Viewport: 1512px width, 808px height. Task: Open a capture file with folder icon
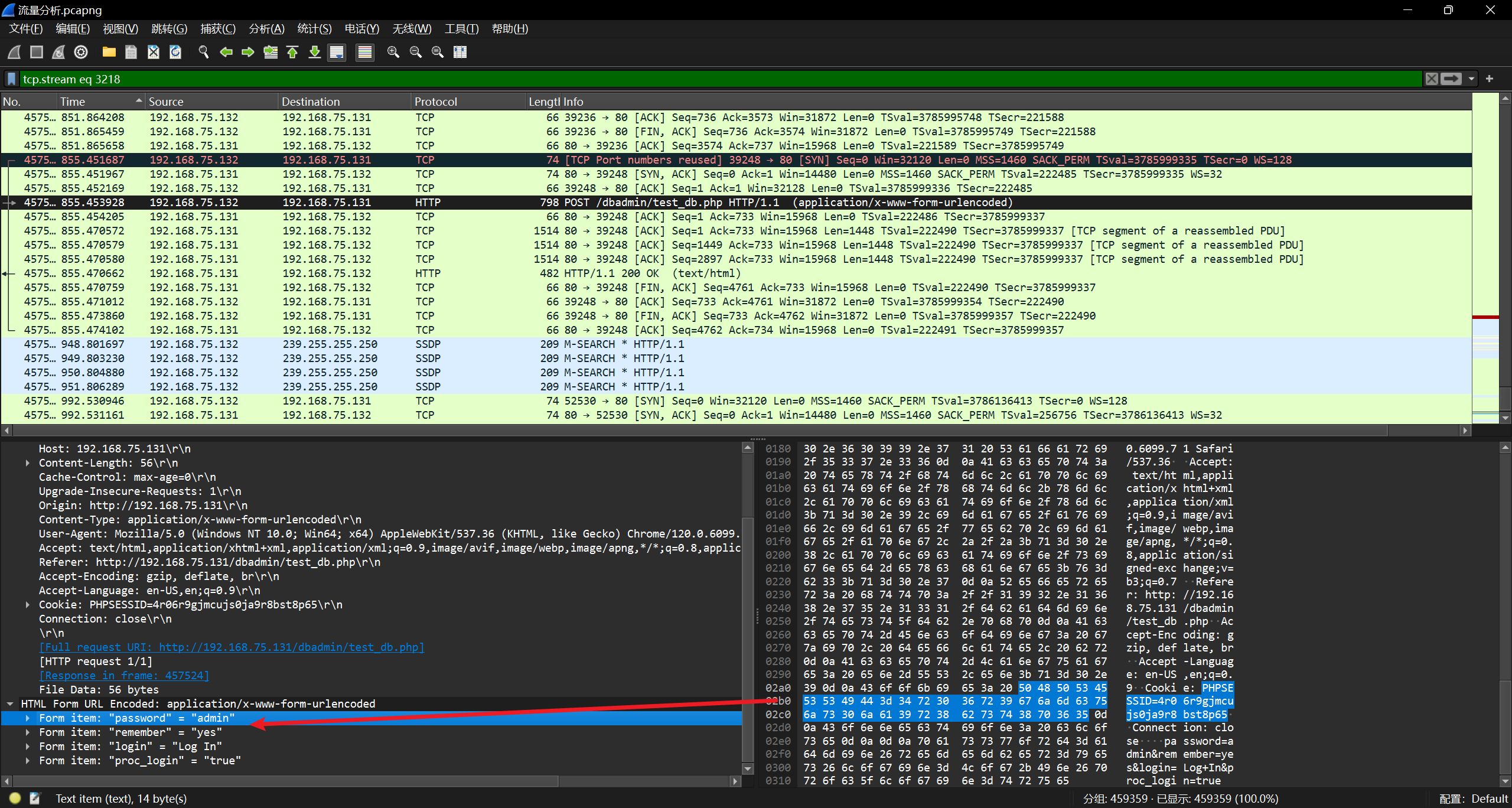(109, 52)
